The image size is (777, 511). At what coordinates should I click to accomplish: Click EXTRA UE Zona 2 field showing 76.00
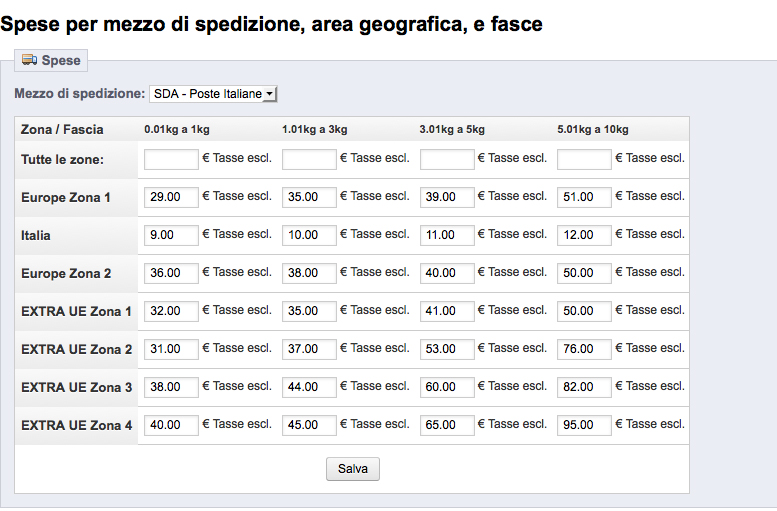click(x=584, y=349)
